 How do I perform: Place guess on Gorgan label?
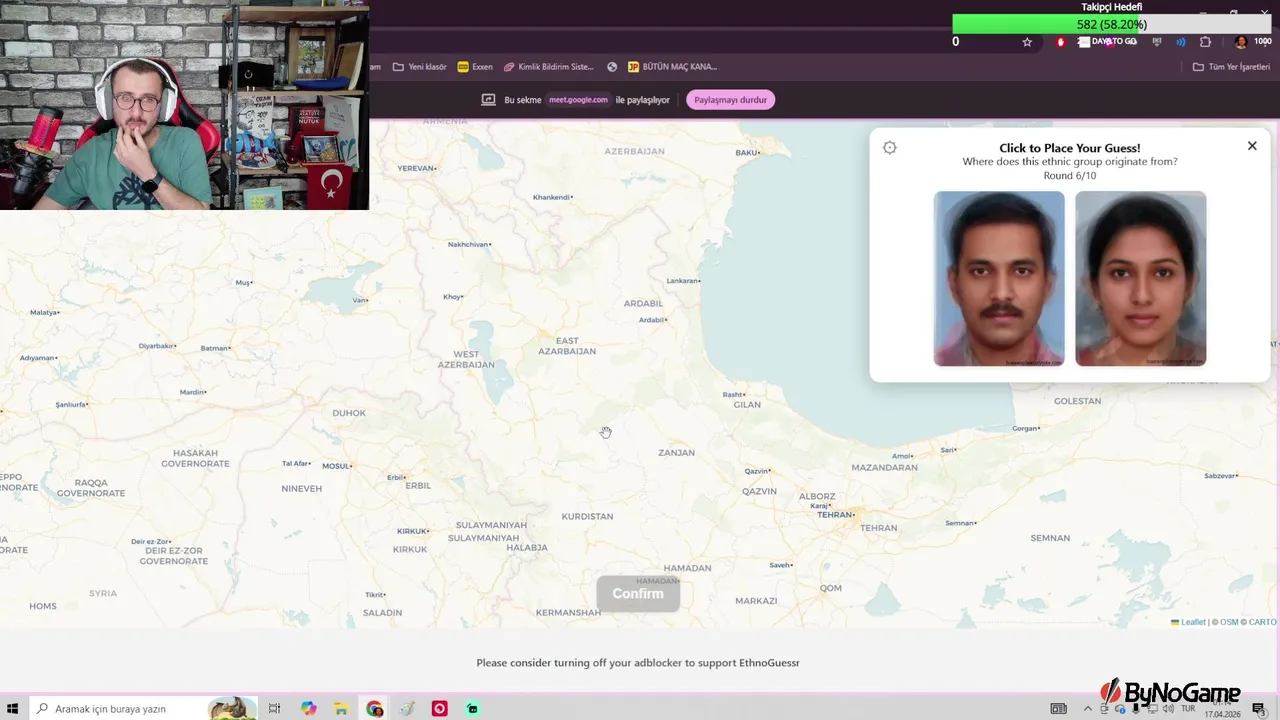1025,428
